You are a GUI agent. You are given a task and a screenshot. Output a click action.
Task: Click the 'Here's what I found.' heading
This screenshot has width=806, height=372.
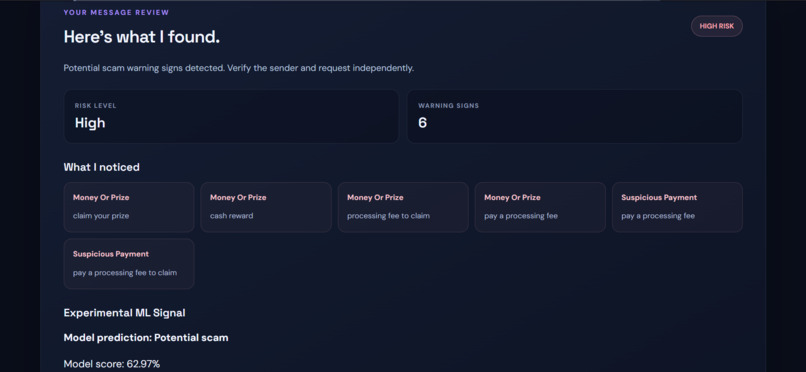142,37
